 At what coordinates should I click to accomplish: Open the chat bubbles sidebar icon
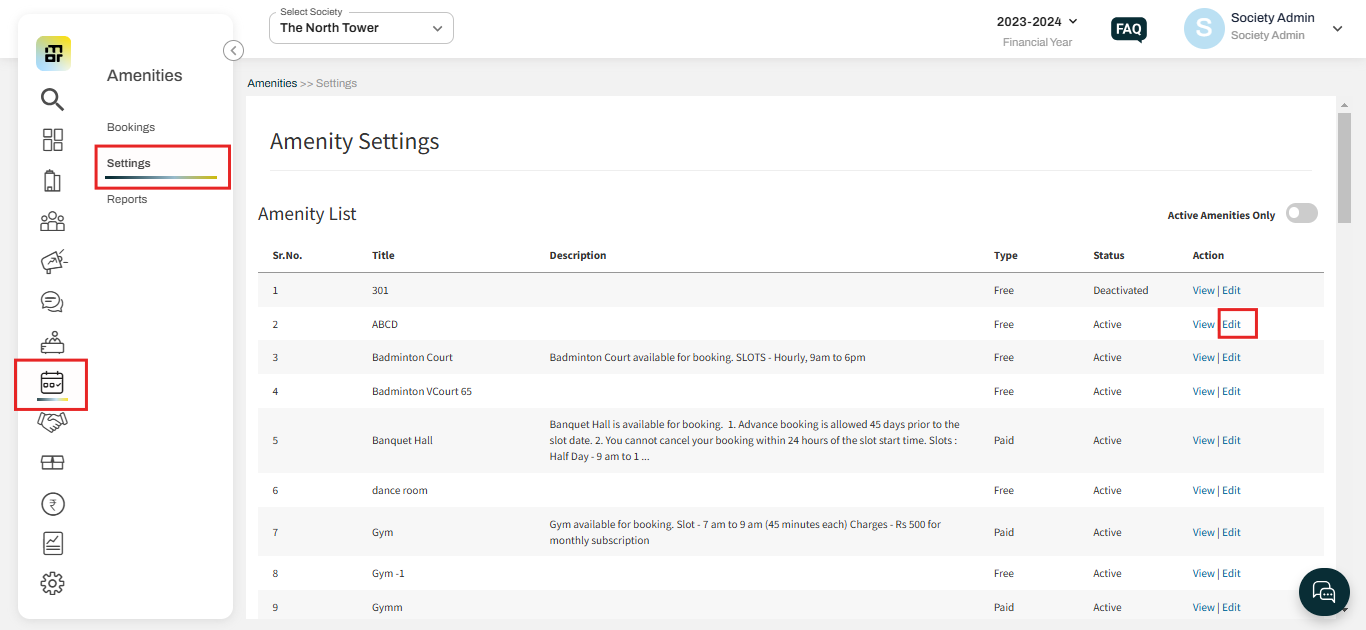click(52, 302)
